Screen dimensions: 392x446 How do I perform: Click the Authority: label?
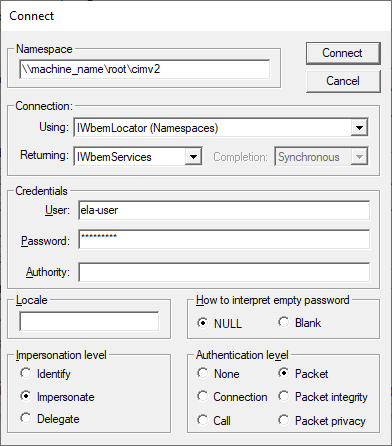tap(48, 272)
